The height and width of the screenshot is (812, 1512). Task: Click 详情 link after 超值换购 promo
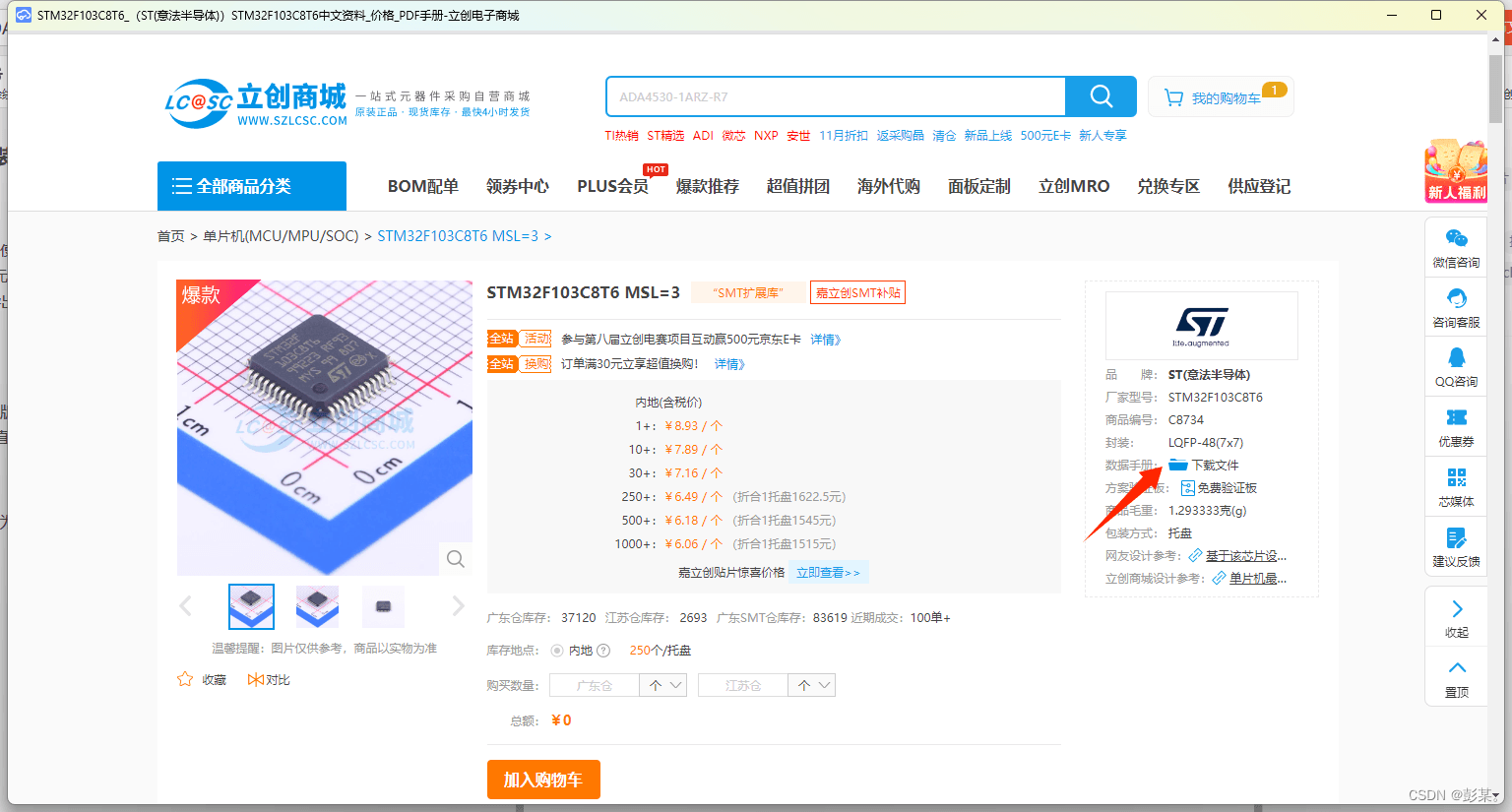728,364
